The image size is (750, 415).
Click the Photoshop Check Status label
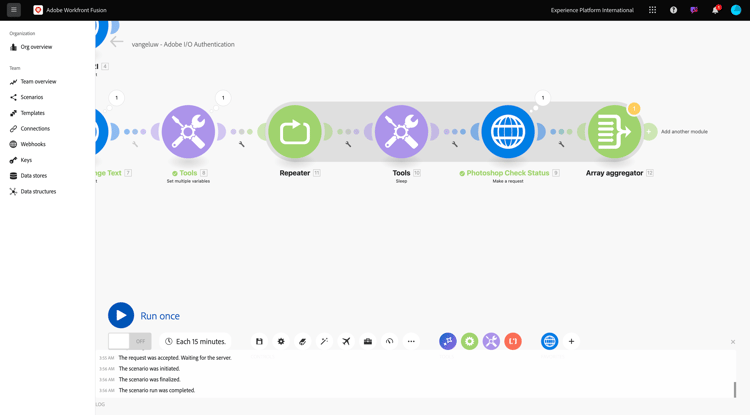pos(508,173)
